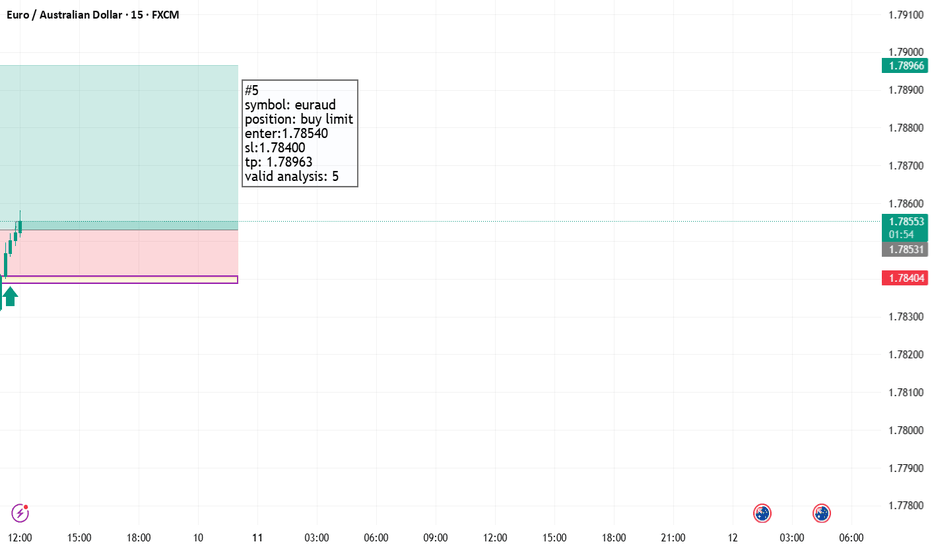Select the red 1.78404 stop-loss price label
932x550 pixels.
pyautogui.click(x=905, y=278)
